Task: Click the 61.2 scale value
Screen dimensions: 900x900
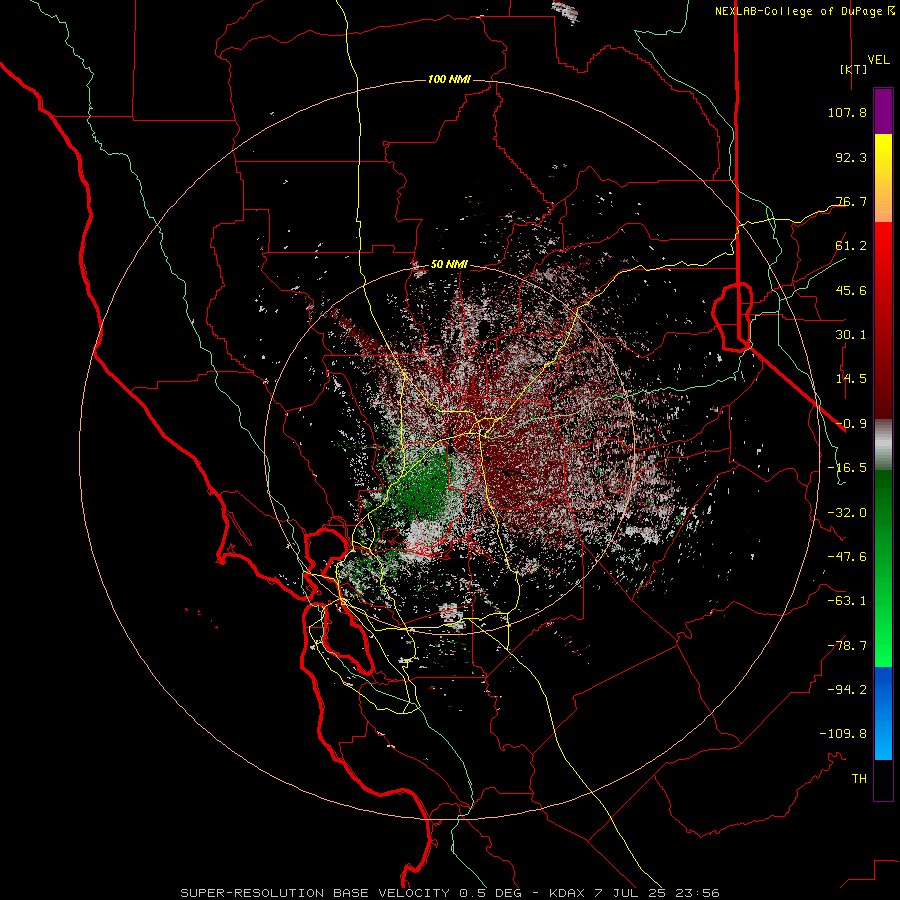Action: pyautogui.click(x=851, y=246)
